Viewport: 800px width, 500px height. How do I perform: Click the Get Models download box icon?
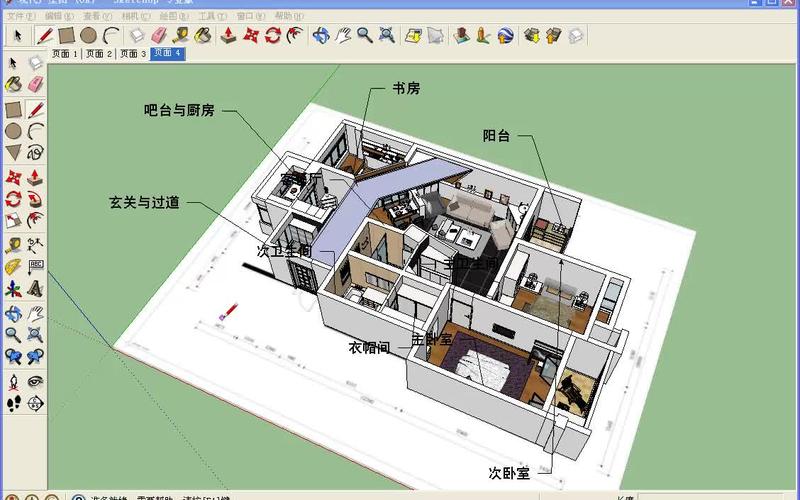(532, 36)
